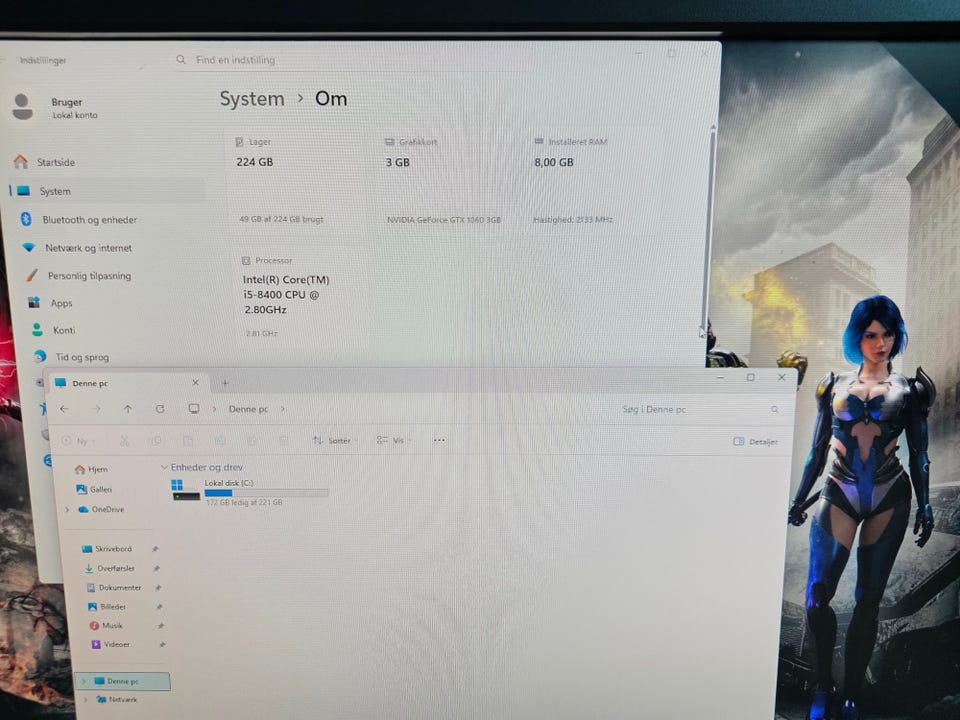Open Skrivebord quick access folder
Screen dimensions: 960x720
(x=107, y=549)
